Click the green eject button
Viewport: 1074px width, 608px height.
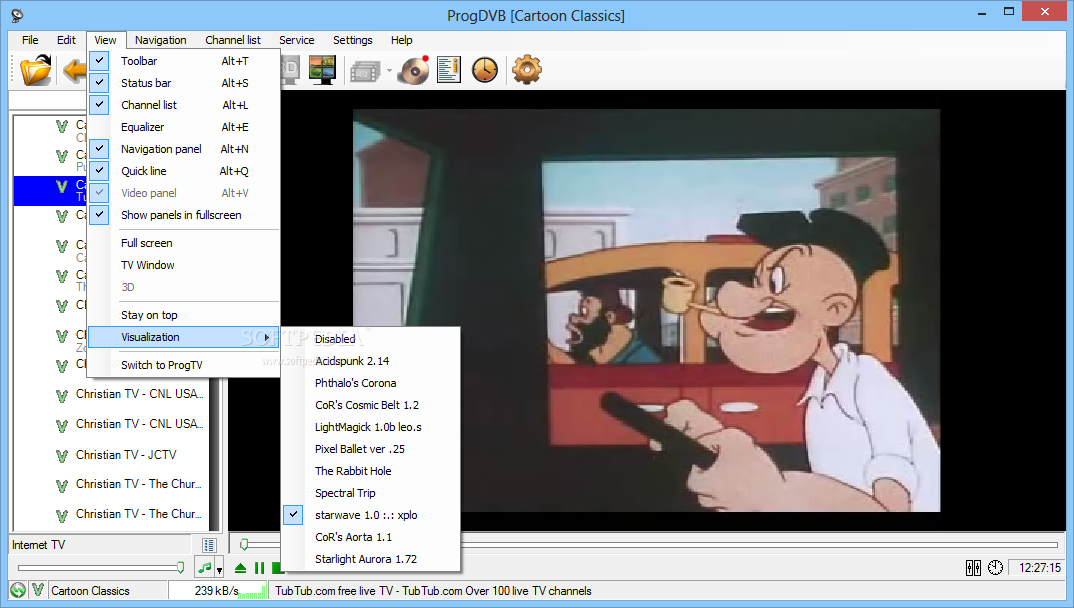coord(240,568)
